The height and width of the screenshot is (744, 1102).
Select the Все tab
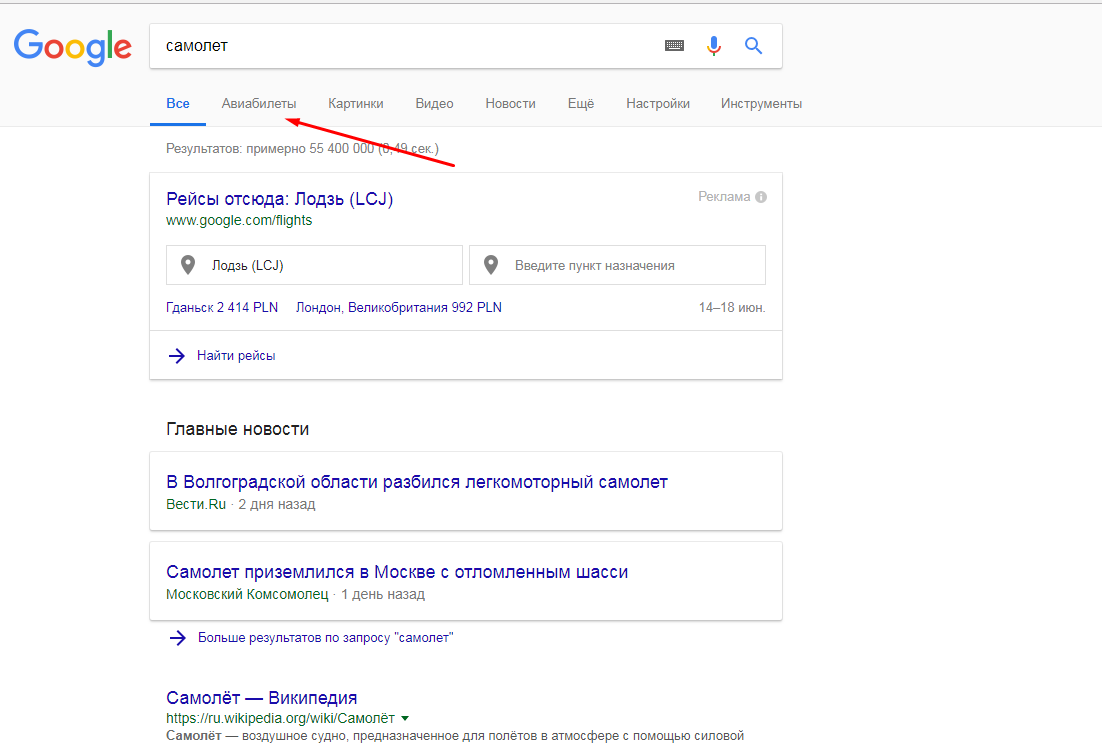[x=178, y=103]
